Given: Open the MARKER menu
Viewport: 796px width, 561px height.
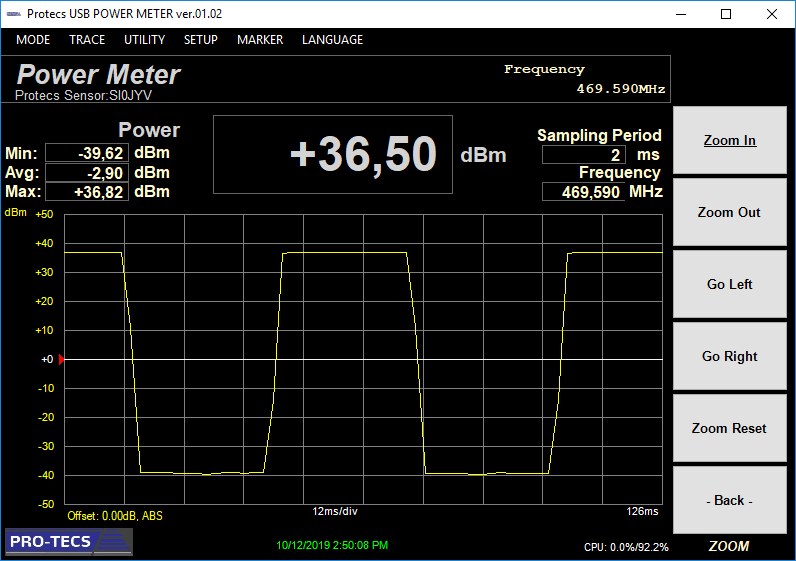Looking at the screenshot, I should 260,40.
